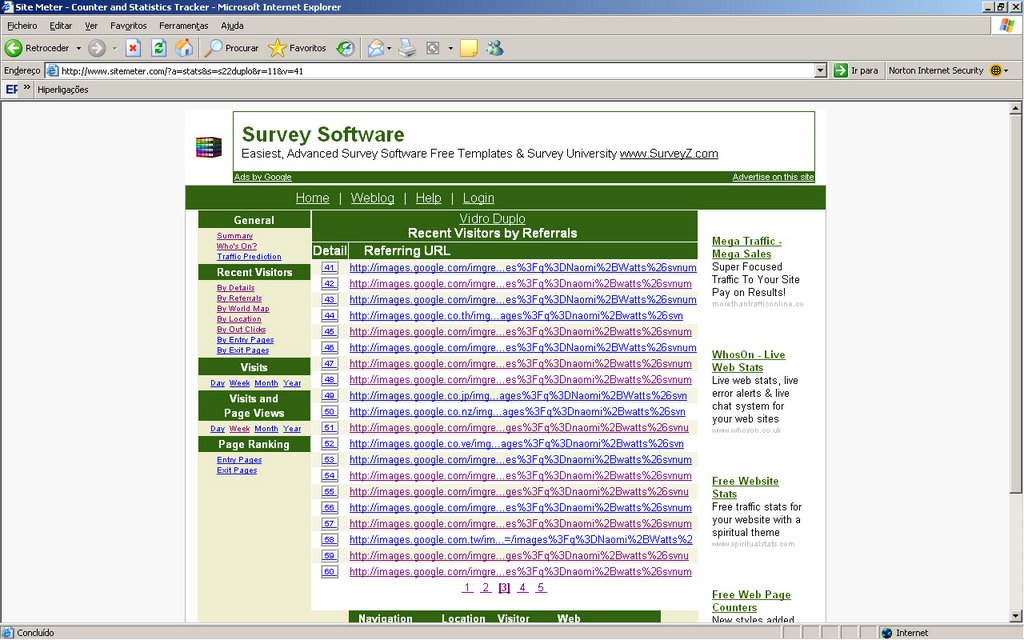Click the Survey Software ad logo image

click(x=208, y=147)
